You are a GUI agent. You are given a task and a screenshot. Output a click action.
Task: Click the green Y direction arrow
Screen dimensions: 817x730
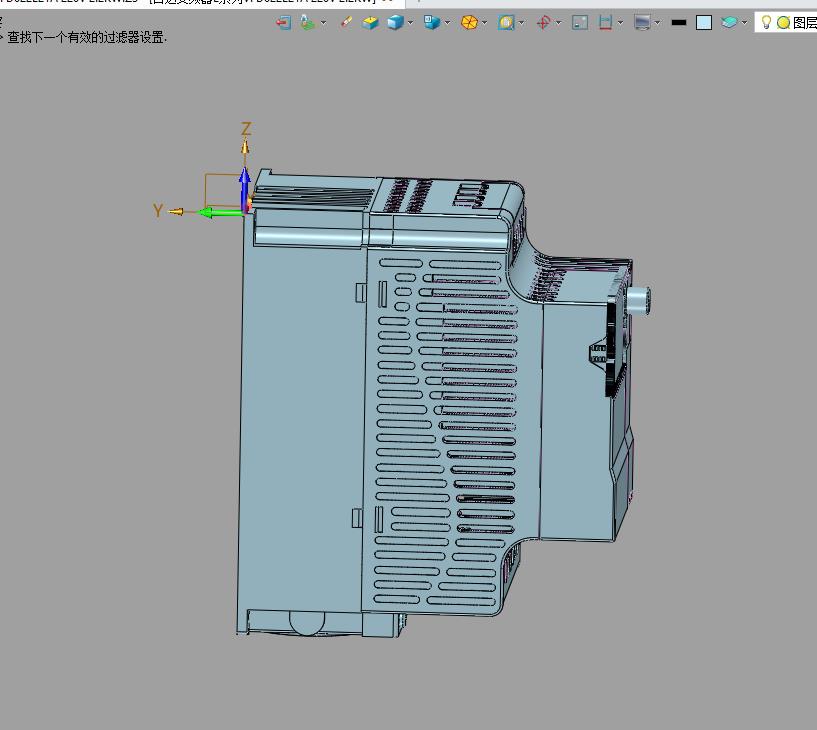(221, 212)
